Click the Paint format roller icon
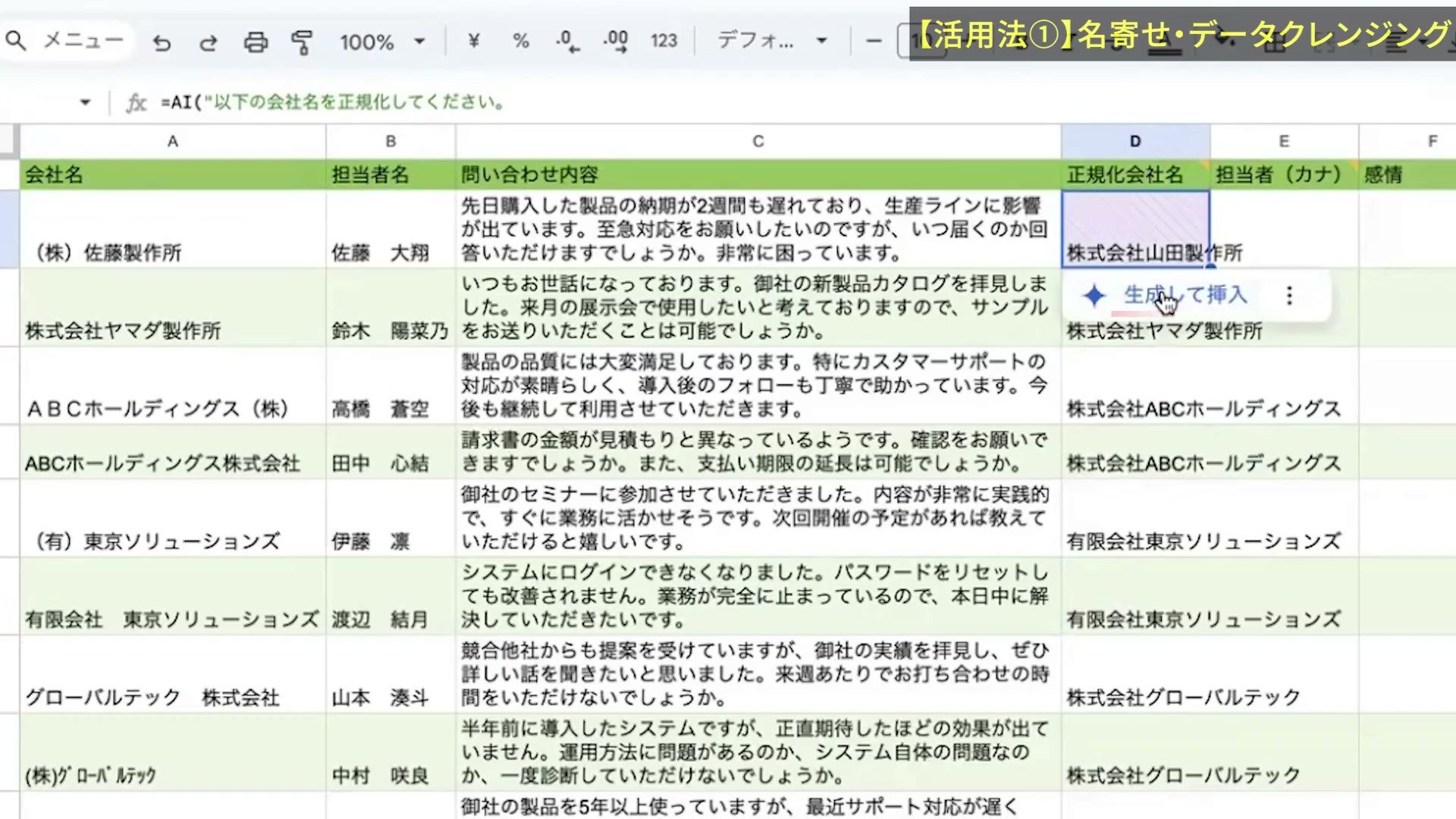 coord(302,42)
